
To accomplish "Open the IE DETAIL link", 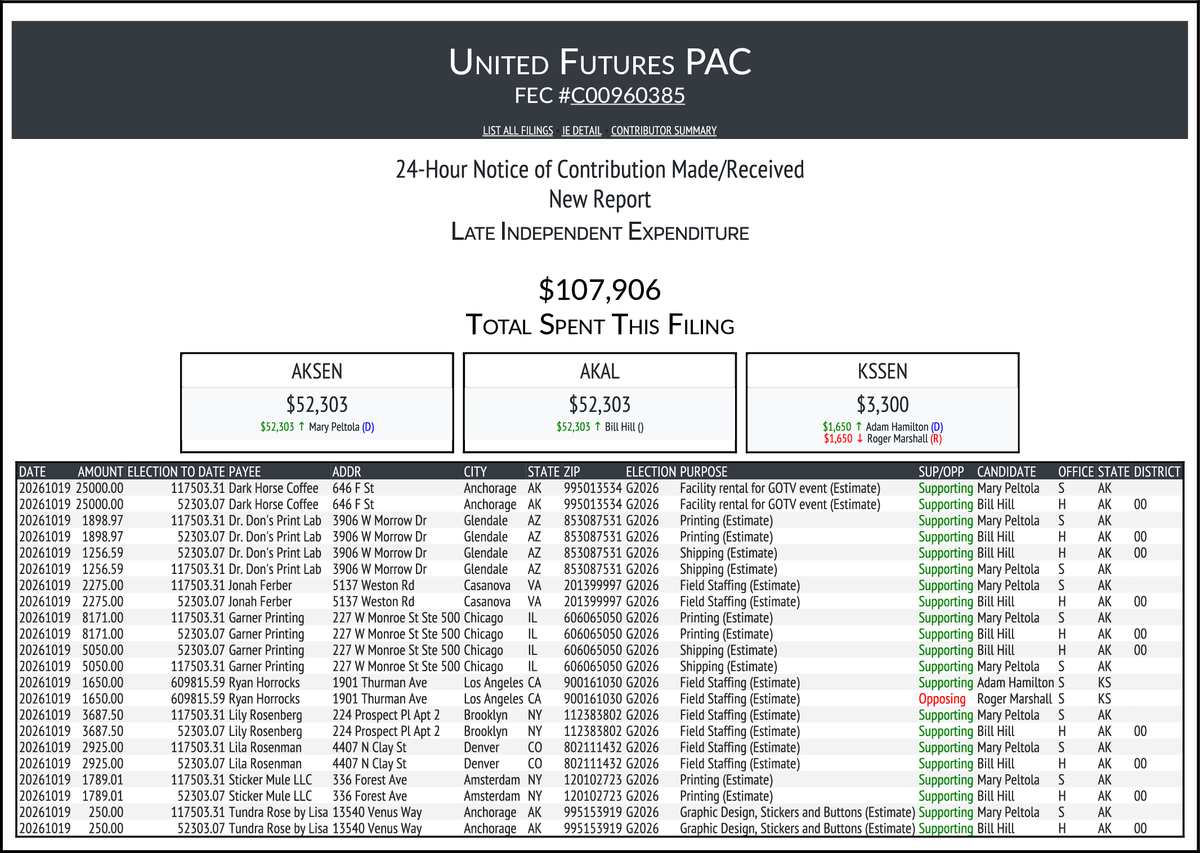I will [582, 131].
